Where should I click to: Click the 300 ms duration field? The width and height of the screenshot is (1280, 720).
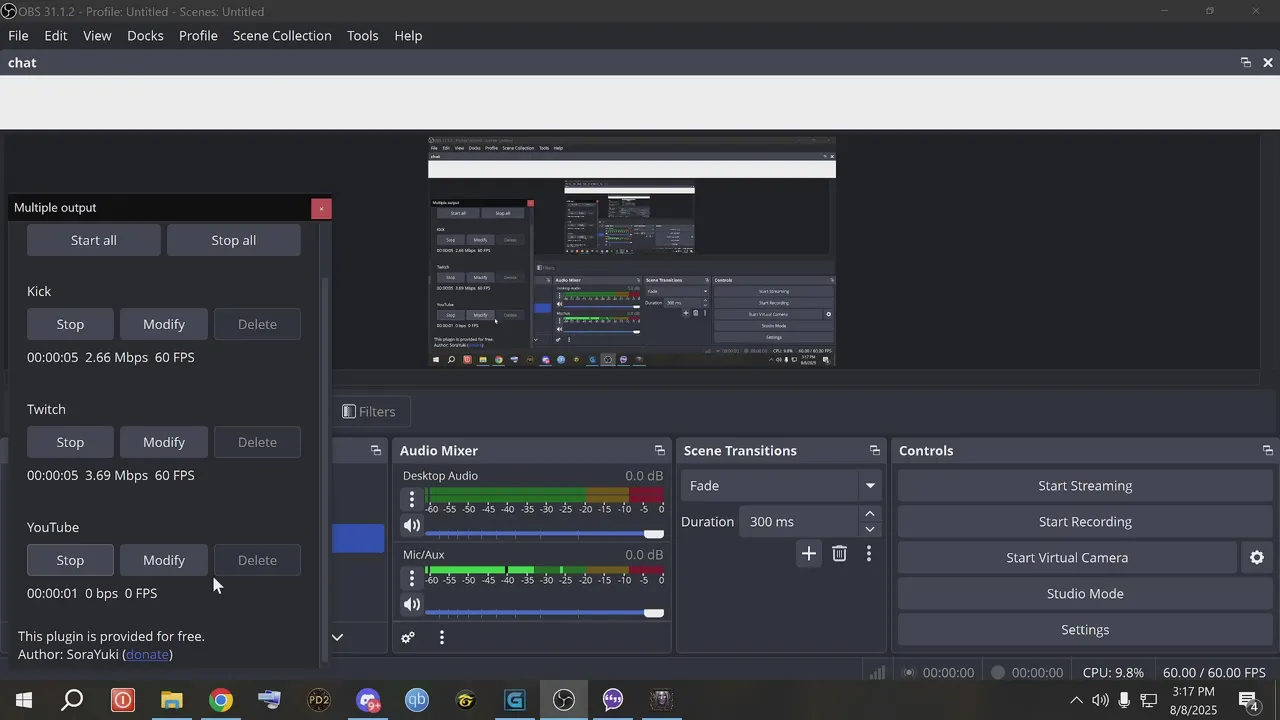[800, 522]
